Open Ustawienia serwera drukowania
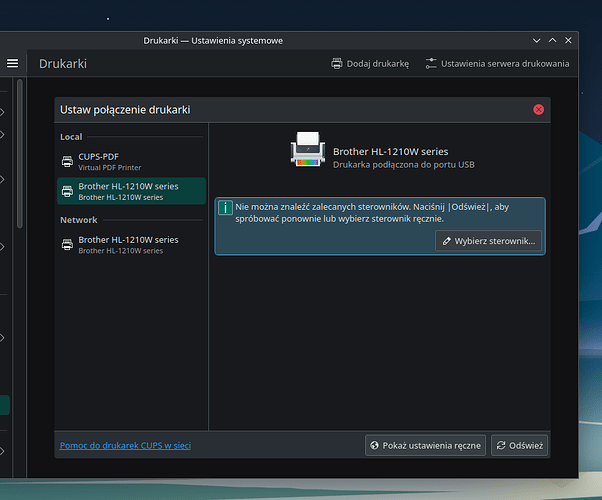This screenshot has height=500, width=602. (497, 64)
